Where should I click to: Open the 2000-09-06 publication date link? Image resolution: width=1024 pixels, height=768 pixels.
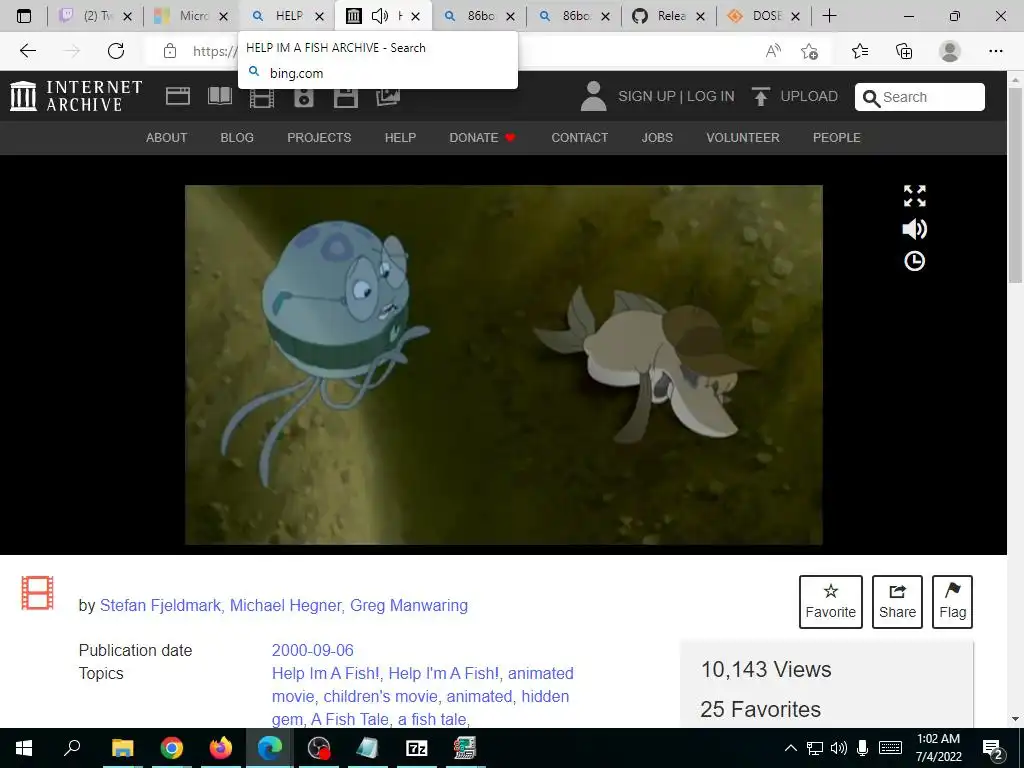point(313,650)
